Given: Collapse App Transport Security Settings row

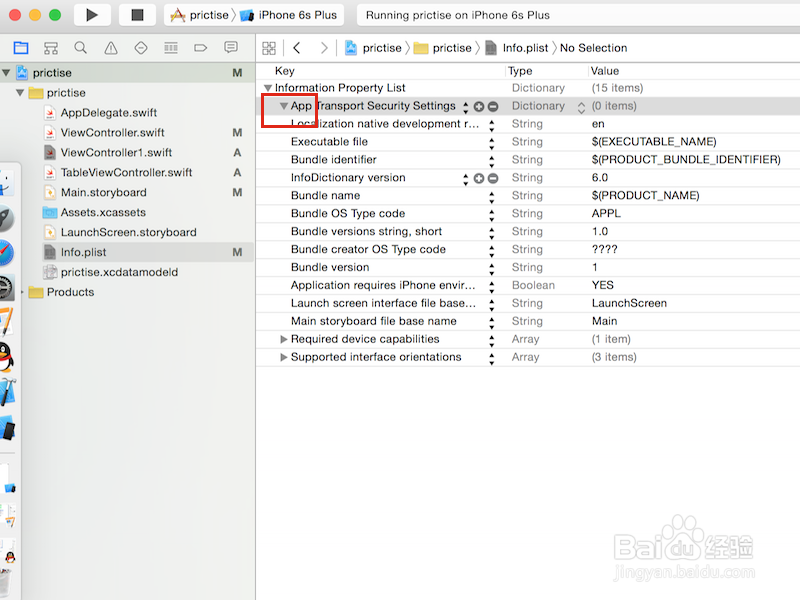Looking at the screenshot, I should pos(284,106).
